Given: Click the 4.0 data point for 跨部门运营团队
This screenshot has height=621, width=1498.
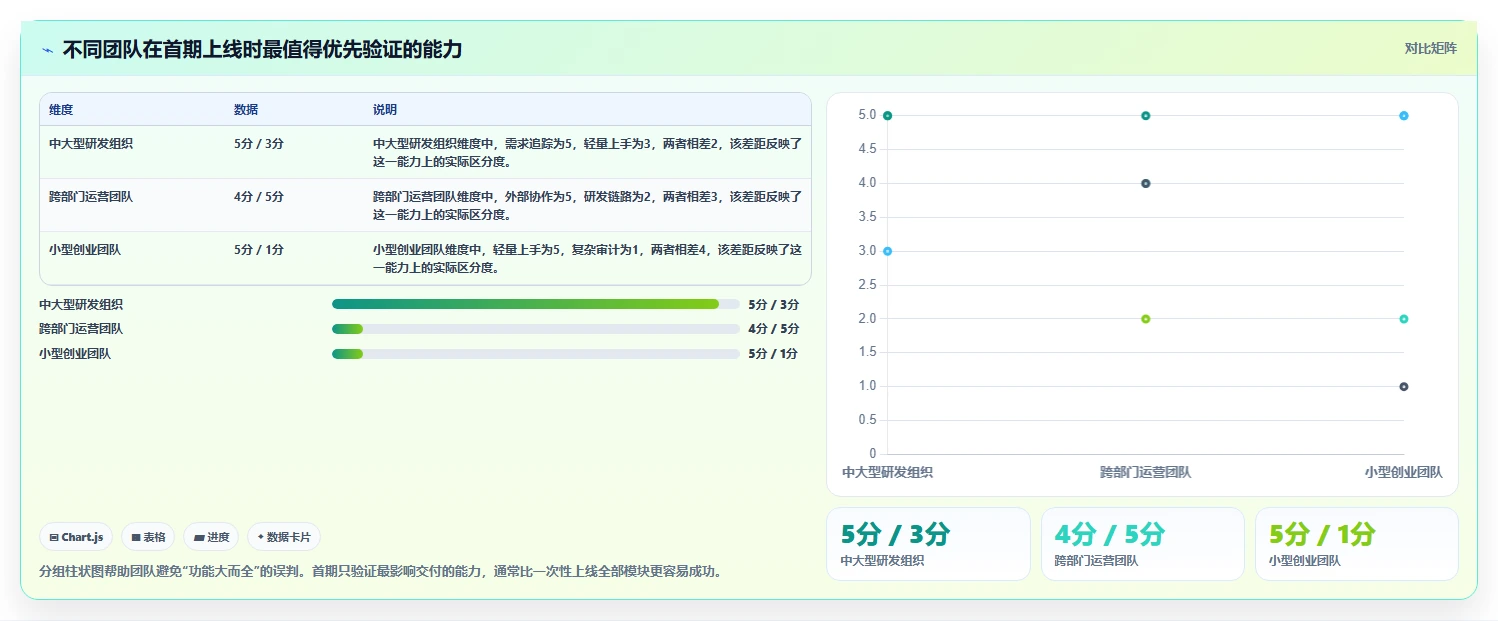Looking at the screenshot, I should 1146,183.
